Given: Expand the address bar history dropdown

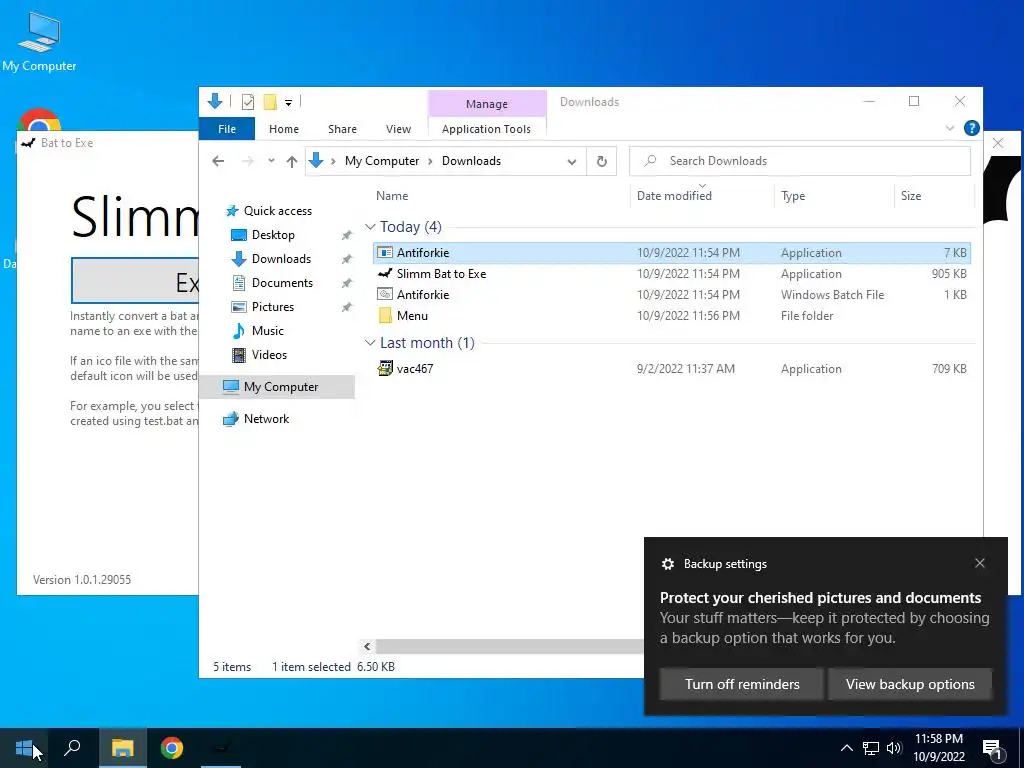Looking at the screenshot, I should [x=571, y=161].
